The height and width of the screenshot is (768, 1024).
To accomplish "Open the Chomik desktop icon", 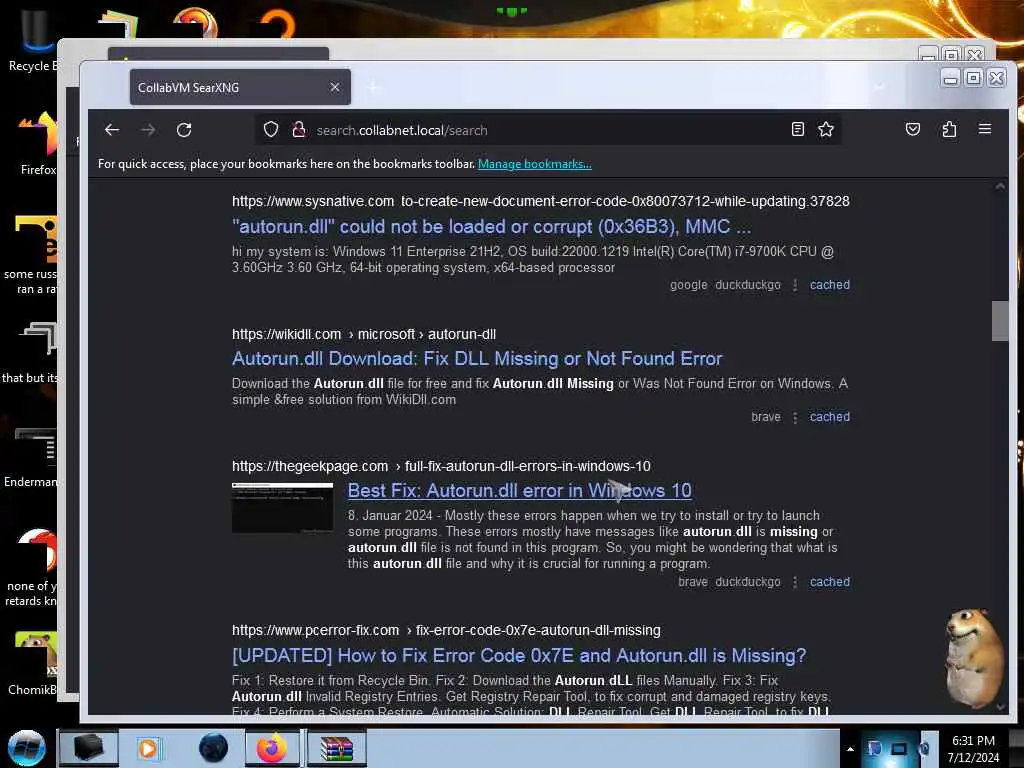I will coord(33,664).
